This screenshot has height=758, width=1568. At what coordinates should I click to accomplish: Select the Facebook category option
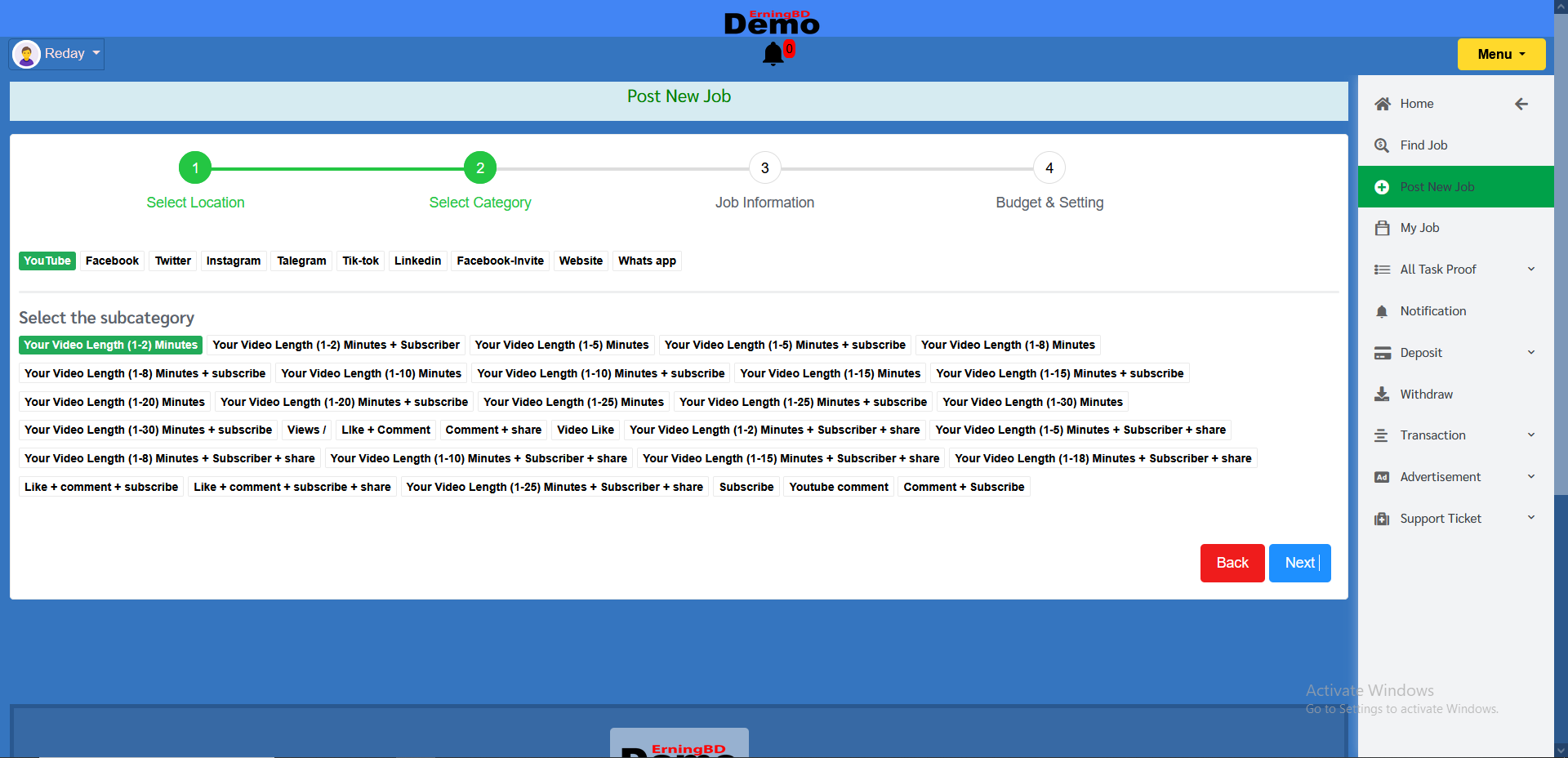click(x=112, y=261)
